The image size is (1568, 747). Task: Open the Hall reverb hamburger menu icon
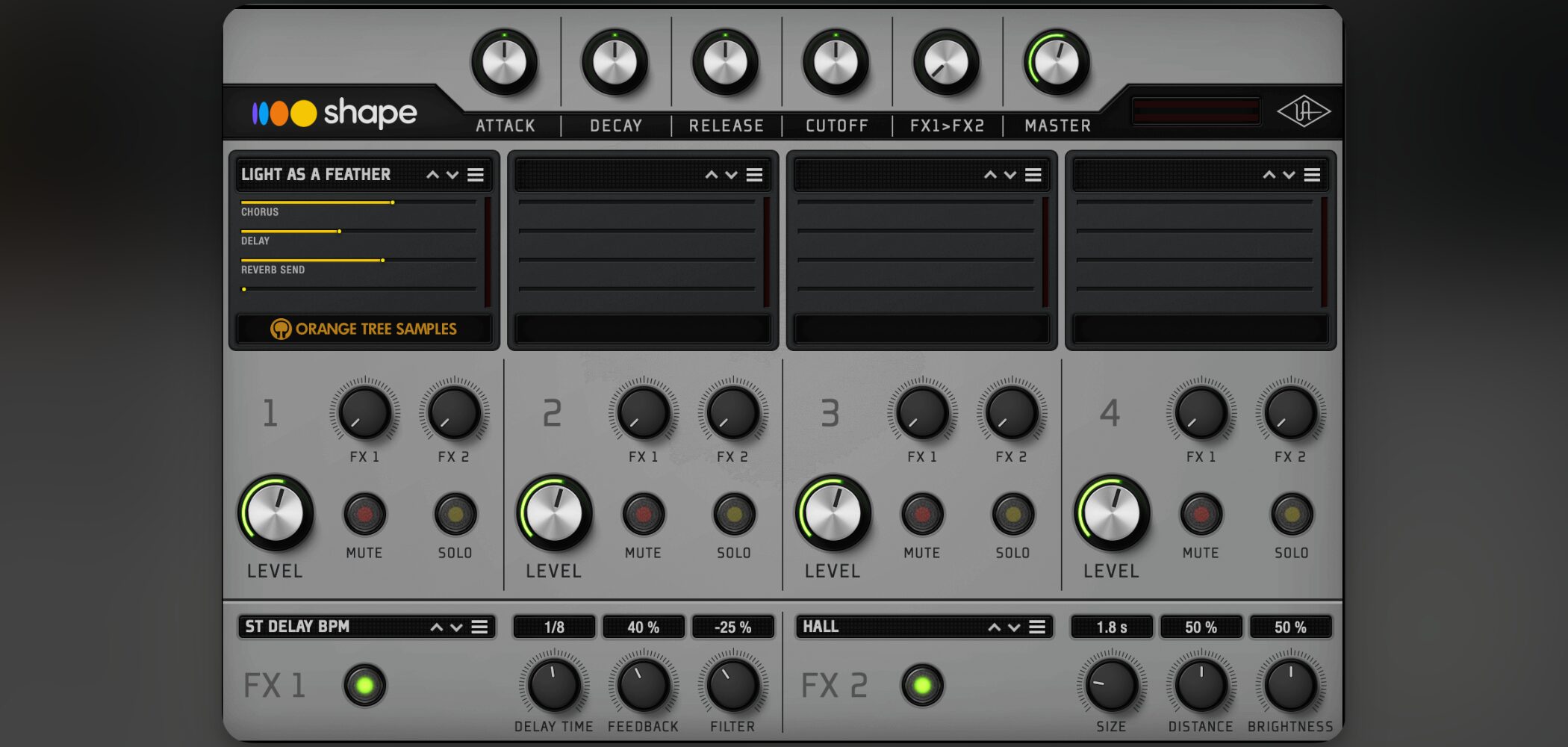click(1037, 627)
